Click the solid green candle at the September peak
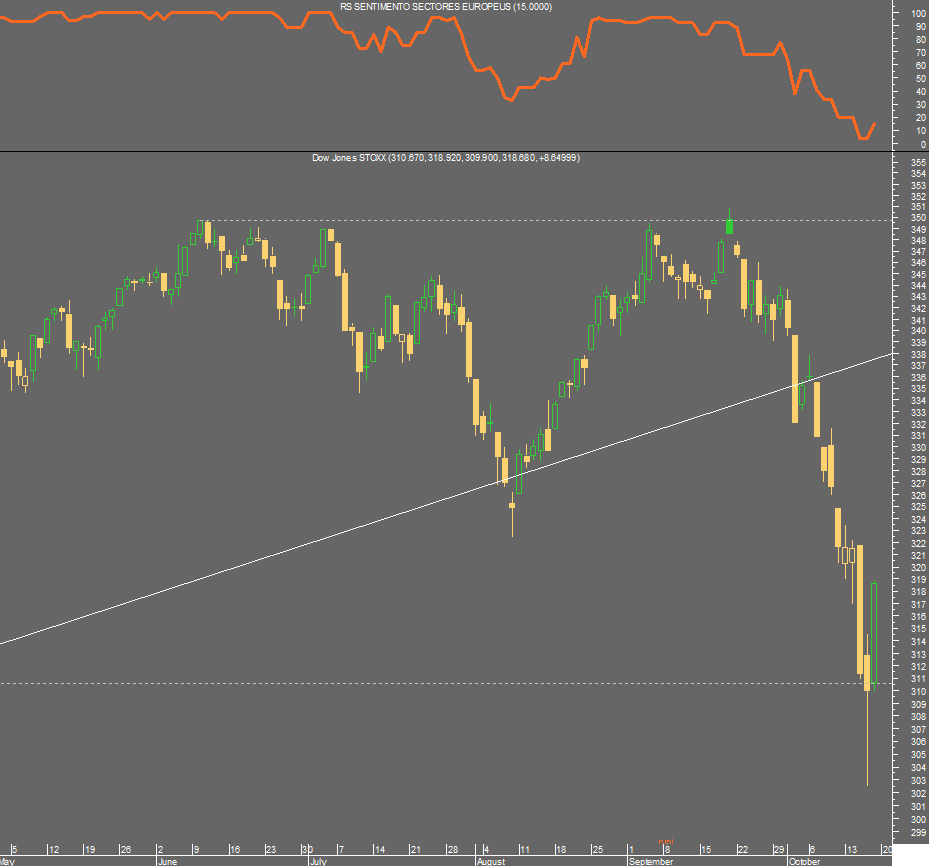The image size is (929, 866). (729, 226)
